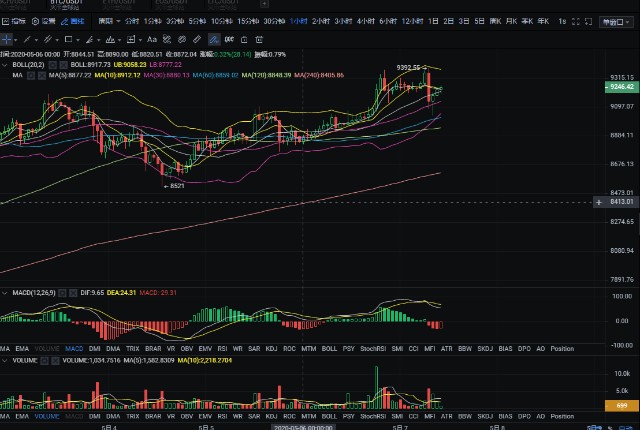
Task: Expand the trend line tool dropdown arrow
Action: point(36,40)
